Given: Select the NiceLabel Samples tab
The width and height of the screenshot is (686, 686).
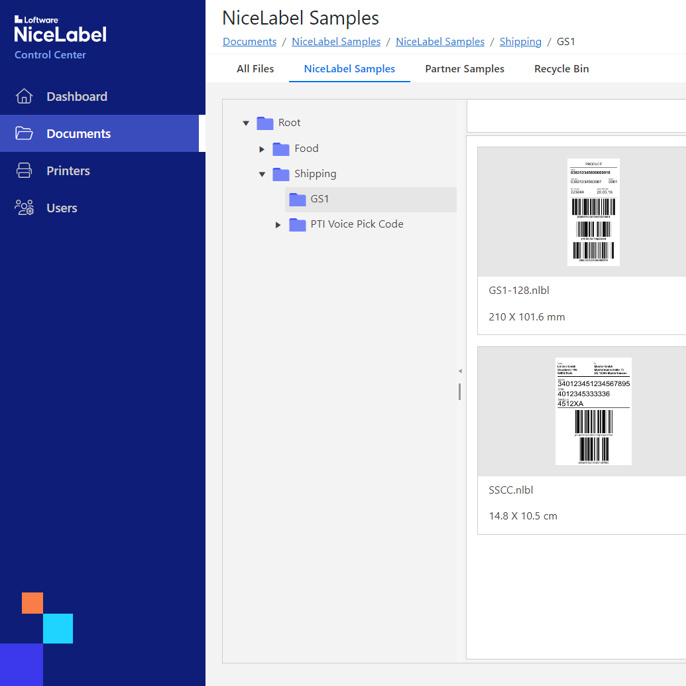Looking at the screenshot, I should (350, 69).
